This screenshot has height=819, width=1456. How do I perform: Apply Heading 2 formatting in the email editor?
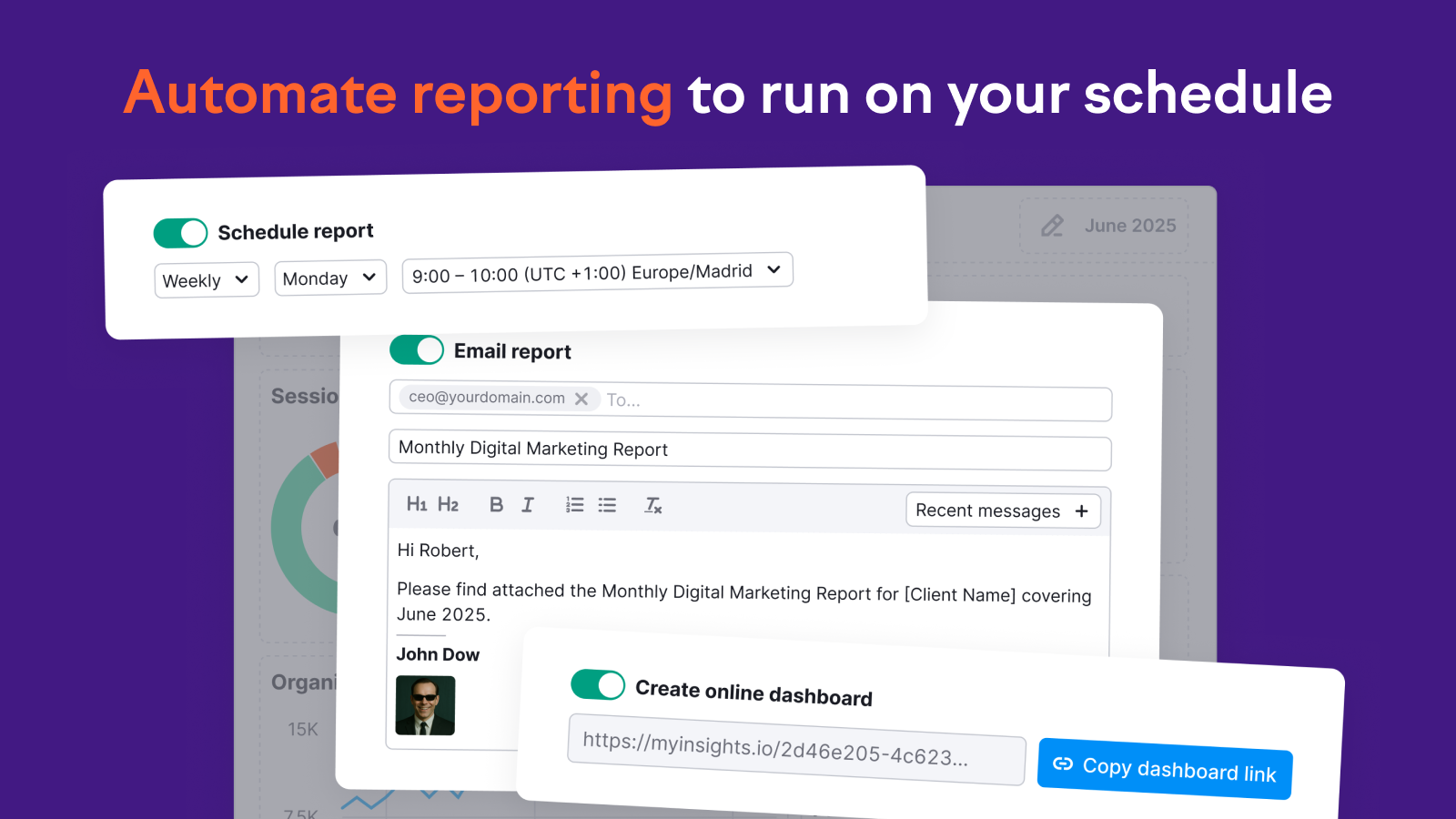click(x=450, y=504)
